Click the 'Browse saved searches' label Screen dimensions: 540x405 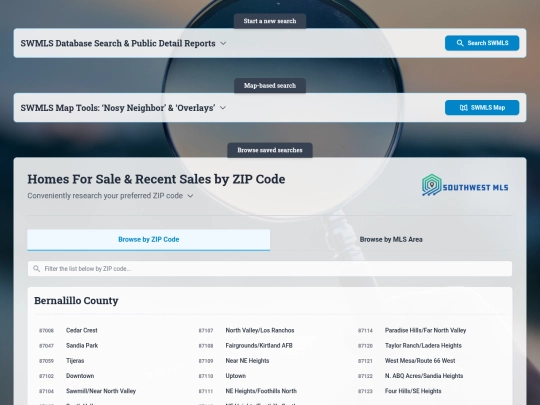270,150
